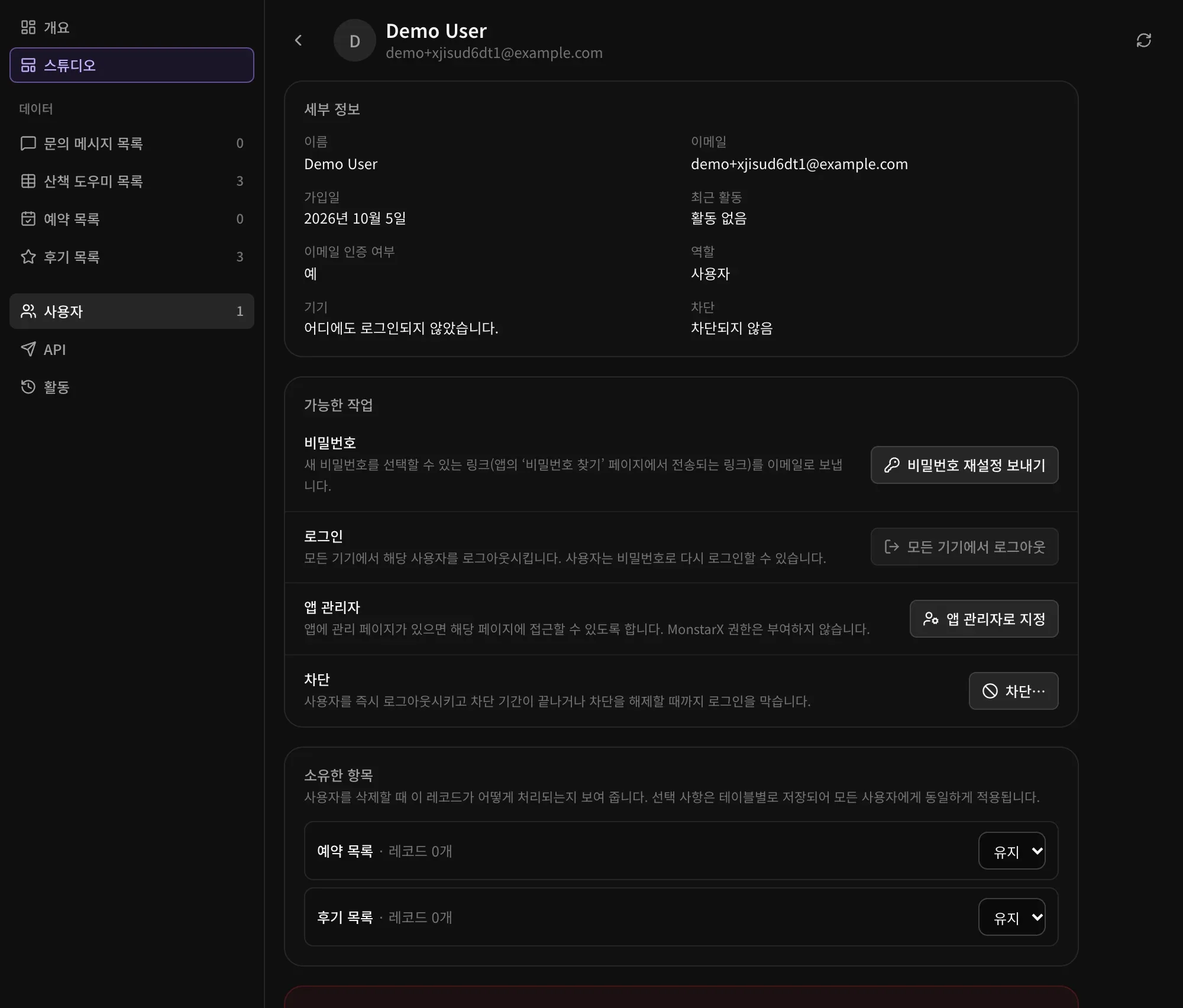Click the users icon for 사용자

[28, 311]
